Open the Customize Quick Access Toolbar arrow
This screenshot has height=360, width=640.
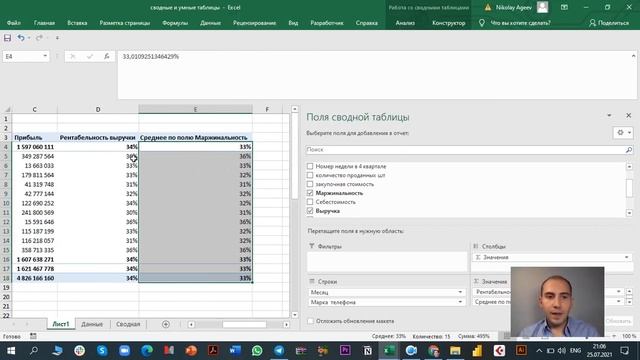[x=57, y=38]
